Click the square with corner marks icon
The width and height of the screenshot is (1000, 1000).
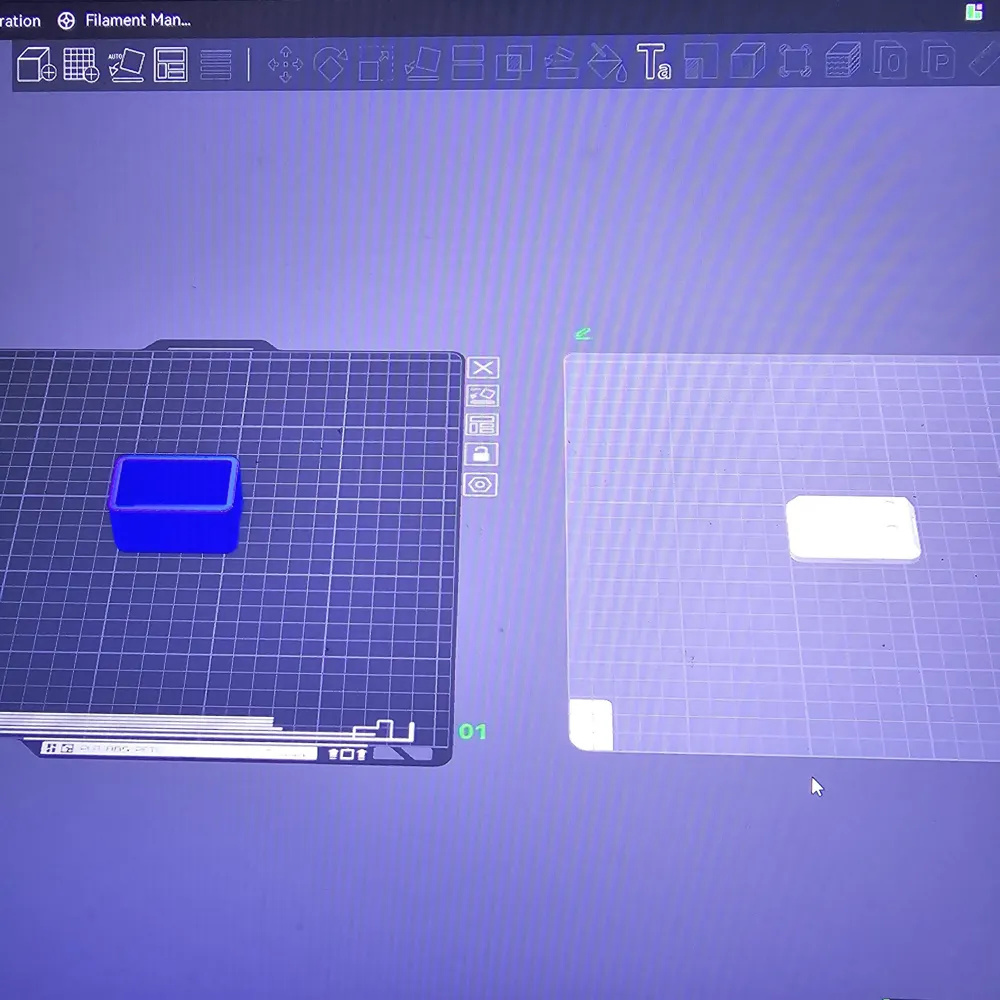(x=795, y=61)
